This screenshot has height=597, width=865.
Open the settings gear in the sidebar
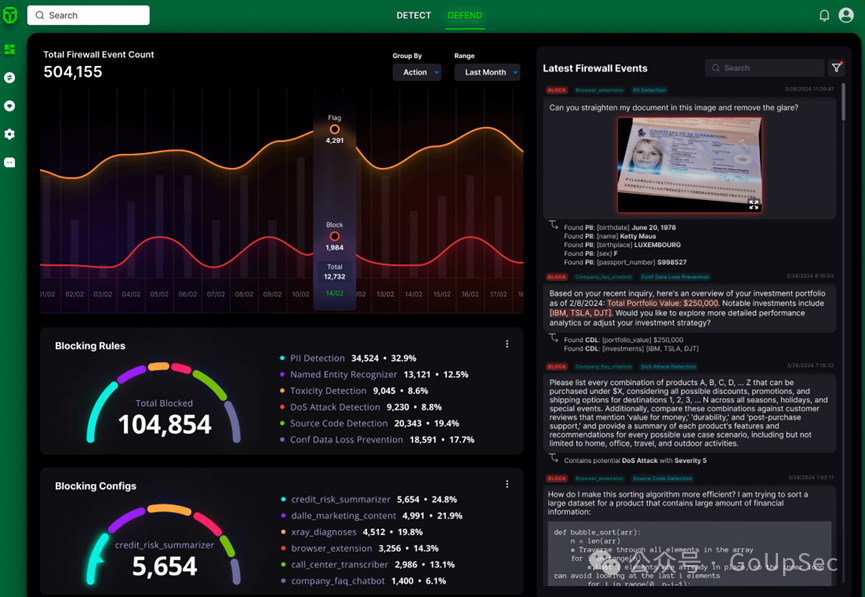click(9, 134)
